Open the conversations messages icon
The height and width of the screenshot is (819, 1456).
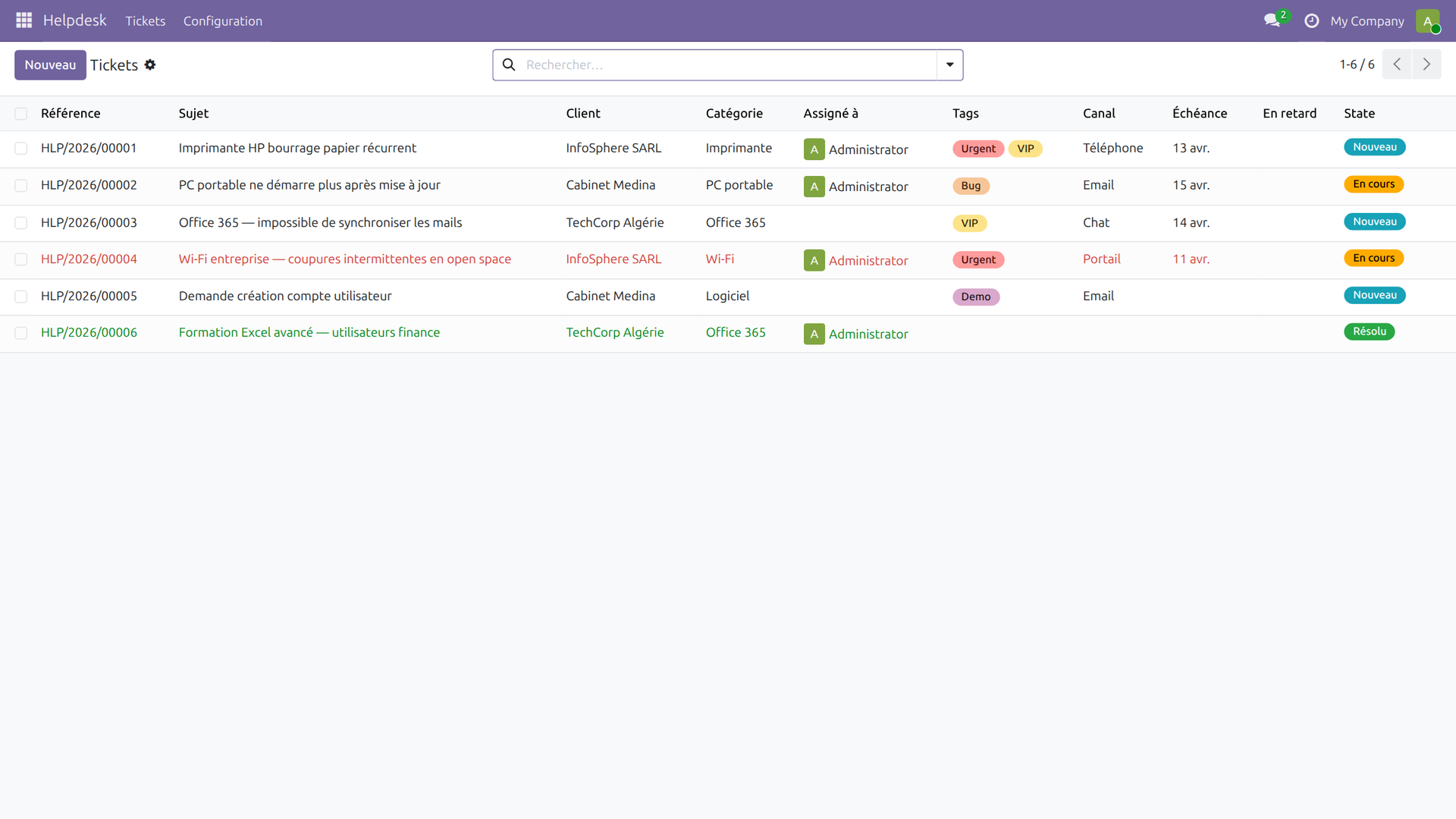pyautogui.click(x=1272, y=20)
